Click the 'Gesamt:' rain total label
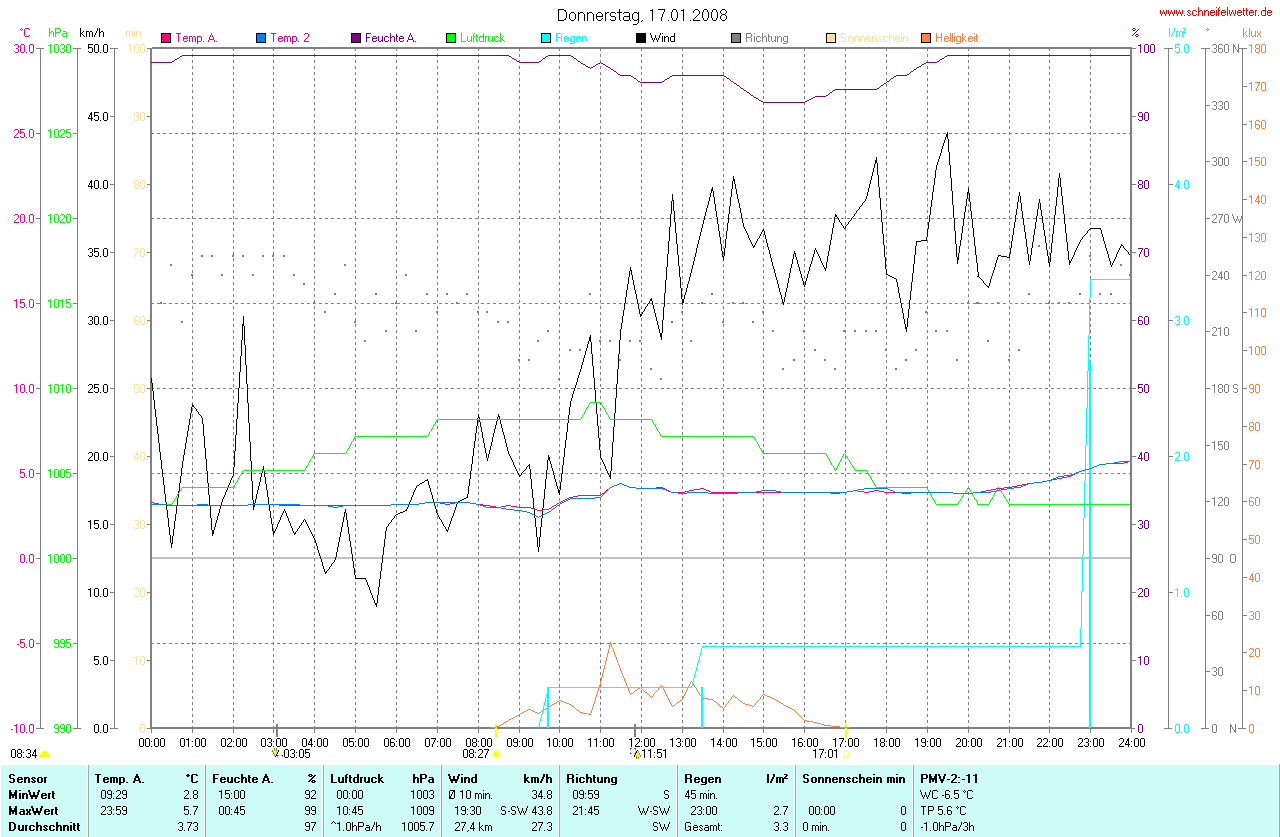1280x837 pixels. 705,828
